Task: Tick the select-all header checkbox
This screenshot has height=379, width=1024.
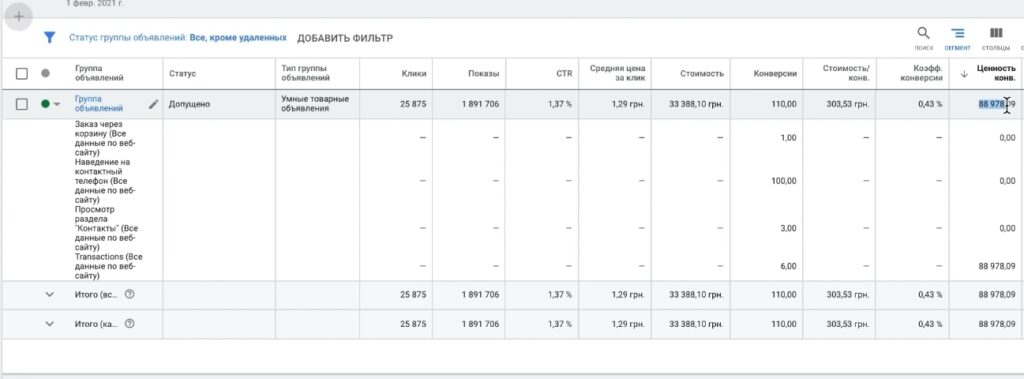Action: coord(22,74)
